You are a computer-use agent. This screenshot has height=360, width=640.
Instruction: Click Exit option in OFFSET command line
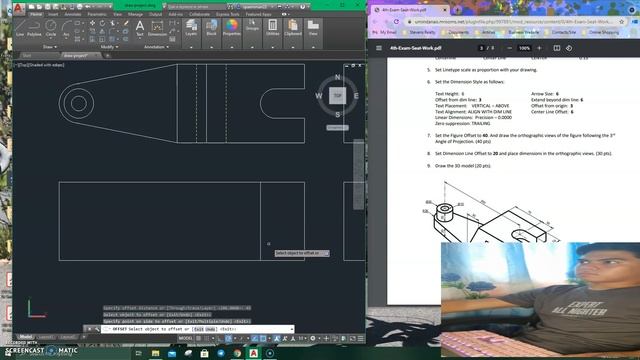tap(198, 329)
